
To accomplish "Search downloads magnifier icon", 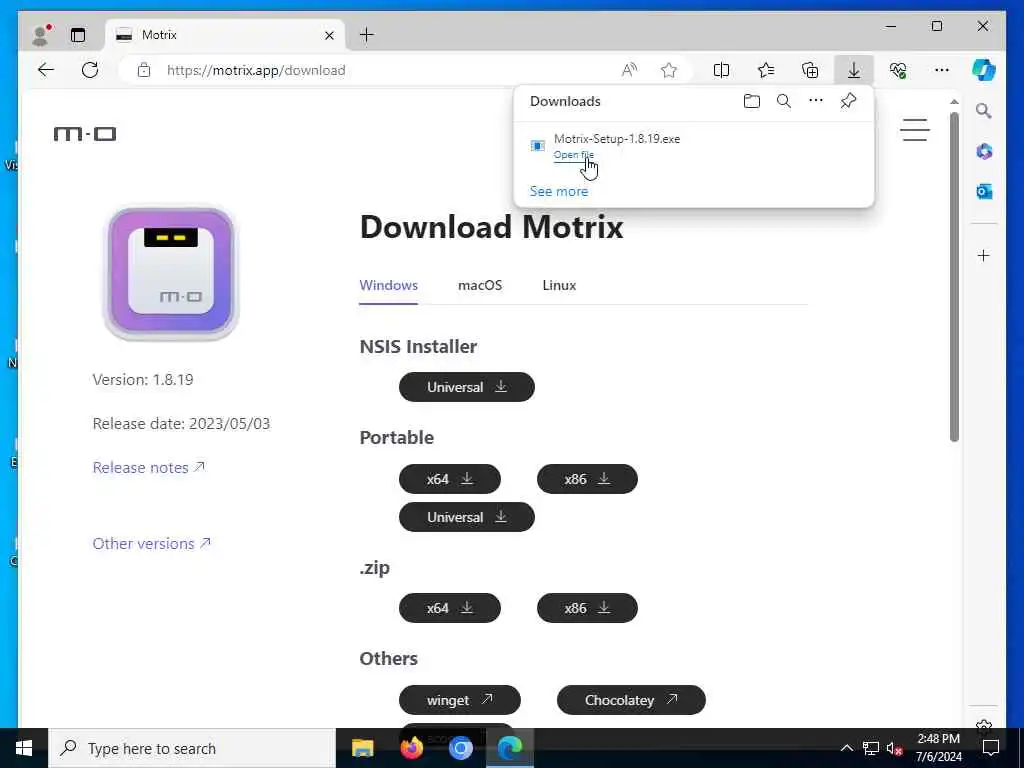I will coord(784,101).
